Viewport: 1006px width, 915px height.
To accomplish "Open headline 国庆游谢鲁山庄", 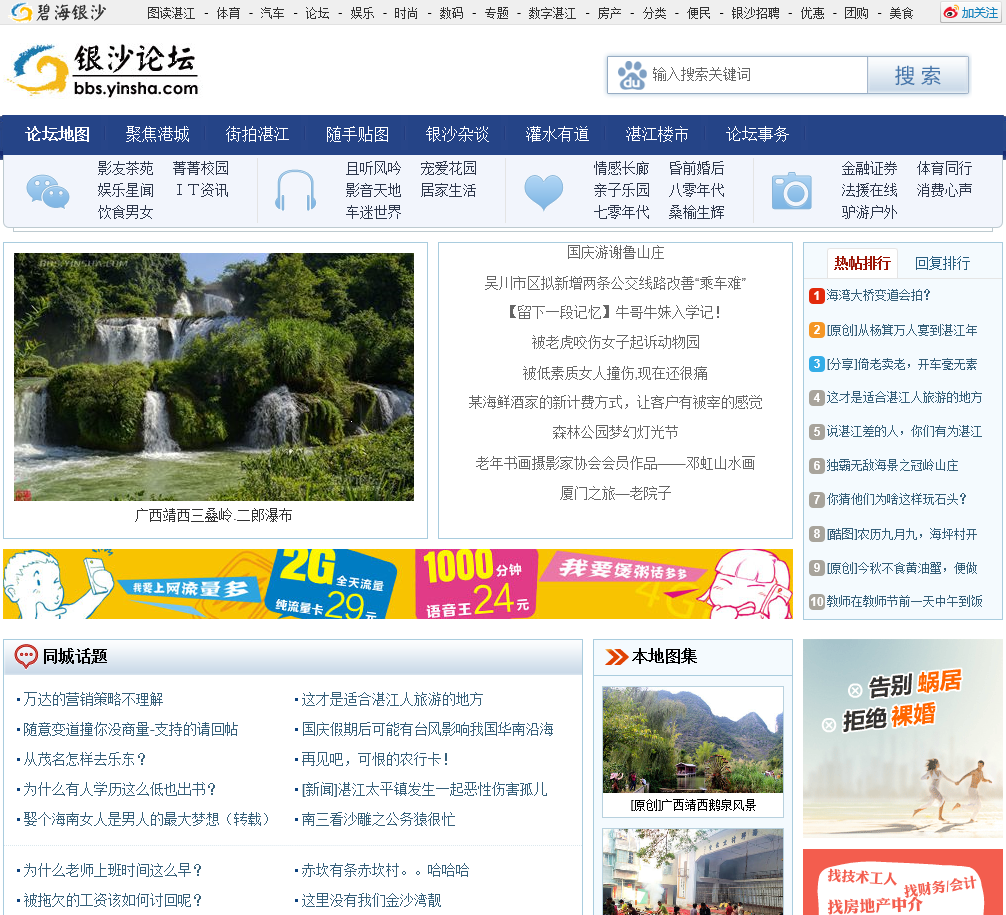I will [x=615, y=252].
